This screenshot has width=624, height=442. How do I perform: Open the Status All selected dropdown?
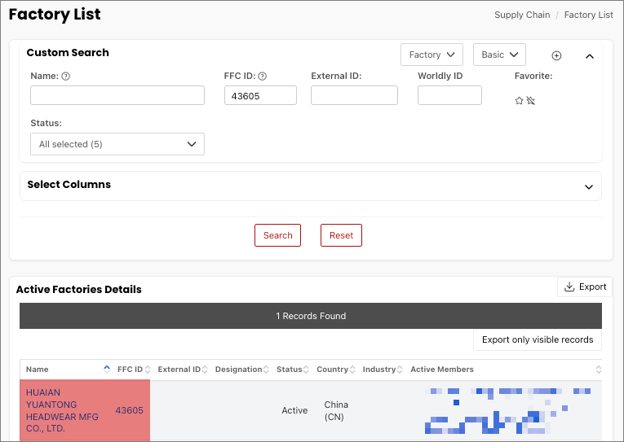[117, 144]
